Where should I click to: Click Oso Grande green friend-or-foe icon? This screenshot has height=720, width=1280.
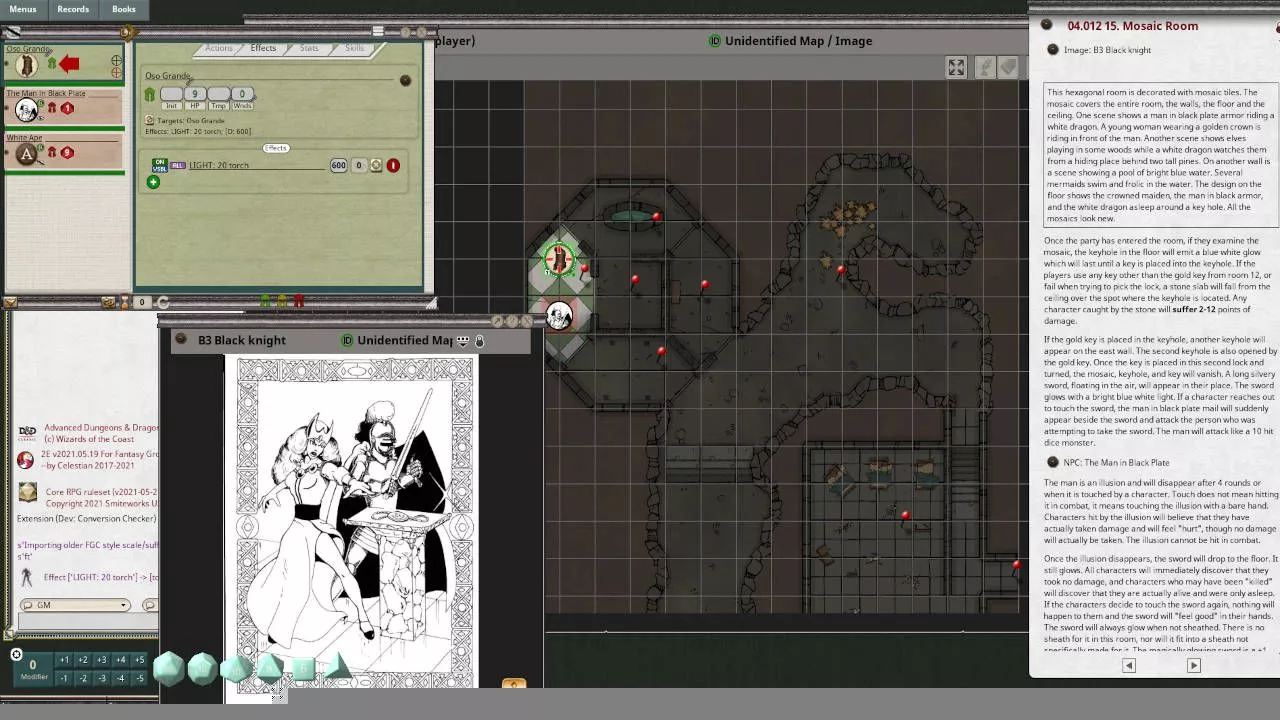click(x=51, y=64)
